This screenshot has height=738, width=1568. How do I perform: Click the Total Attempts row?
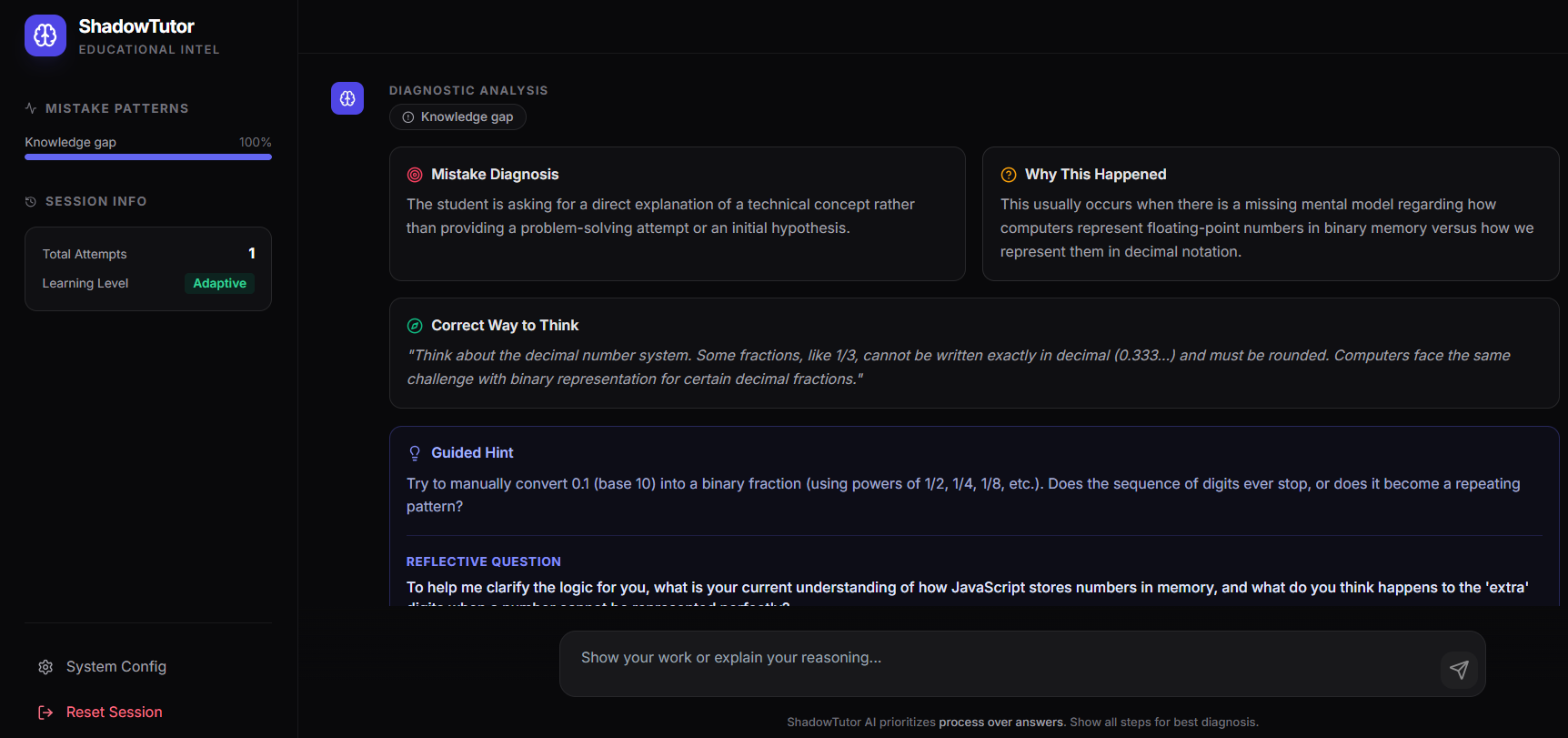coord(148,254)
